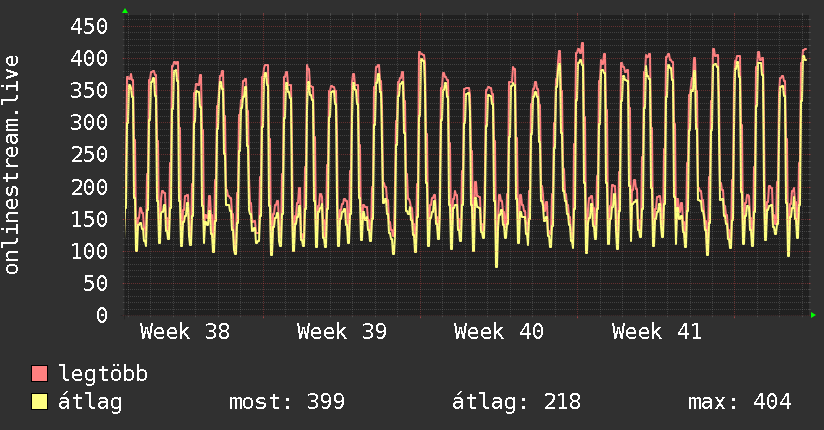Click the 50 y-axis label
Image resolution: width=824 pixels, height=430 pixels.
(96, 283)
